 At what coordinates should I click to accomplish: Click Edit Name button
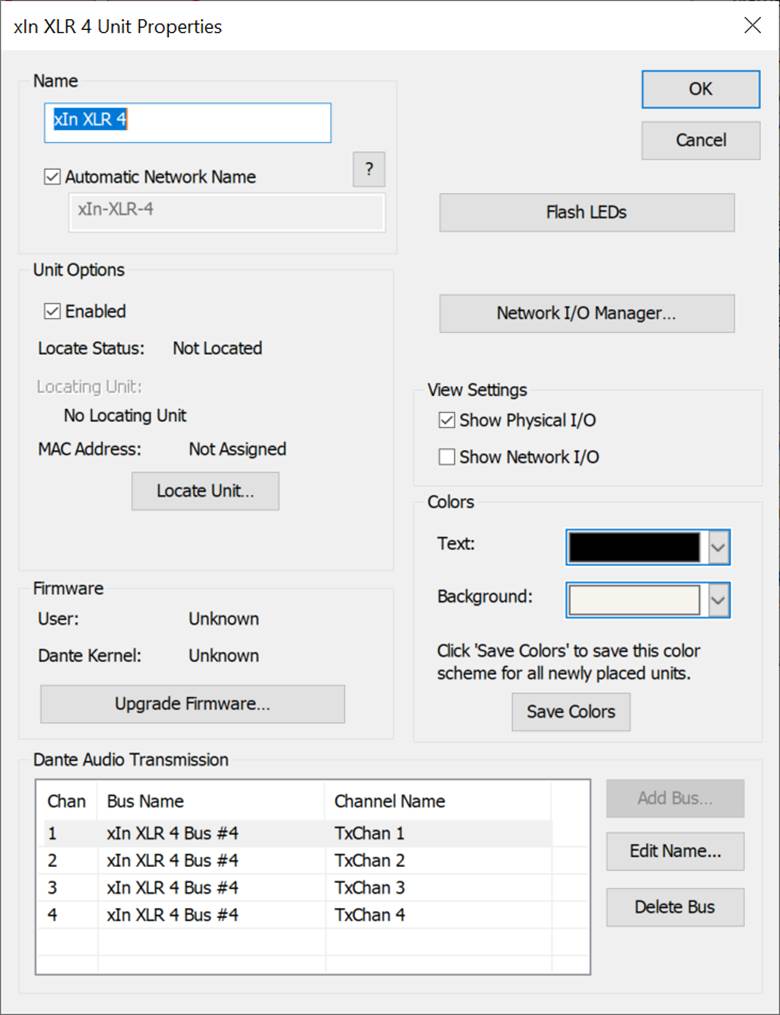click(x=675, y=851)
